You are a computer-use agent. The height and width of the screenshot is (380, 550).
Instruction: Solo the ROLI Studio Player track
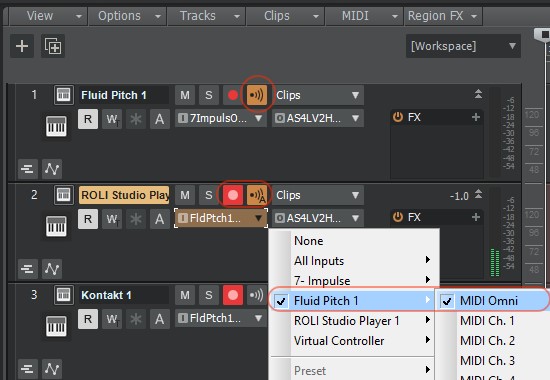pyautogui.click(x=209, y=195)
